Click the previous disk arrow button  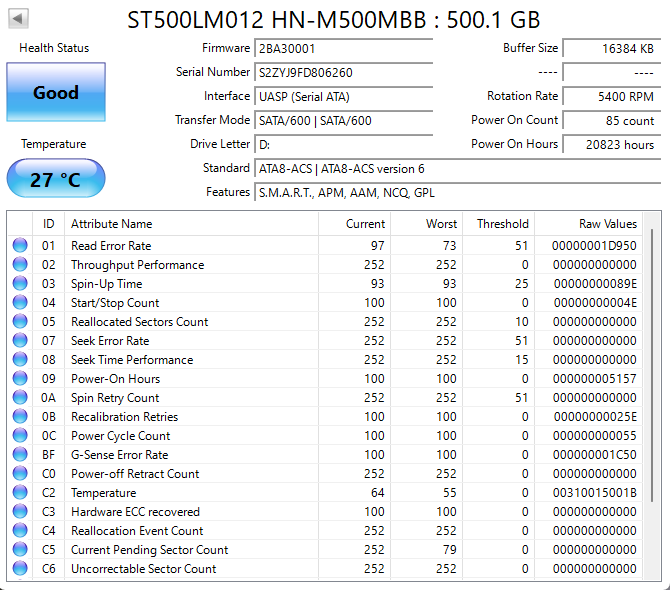(x=18, y=19)
